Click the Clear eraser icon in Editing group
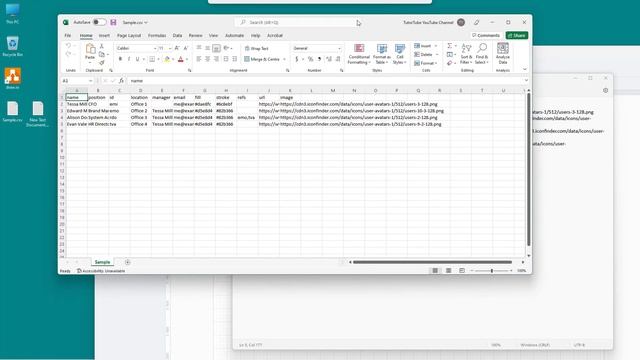Viewport: 640px width, 360px height. [449, 63]
